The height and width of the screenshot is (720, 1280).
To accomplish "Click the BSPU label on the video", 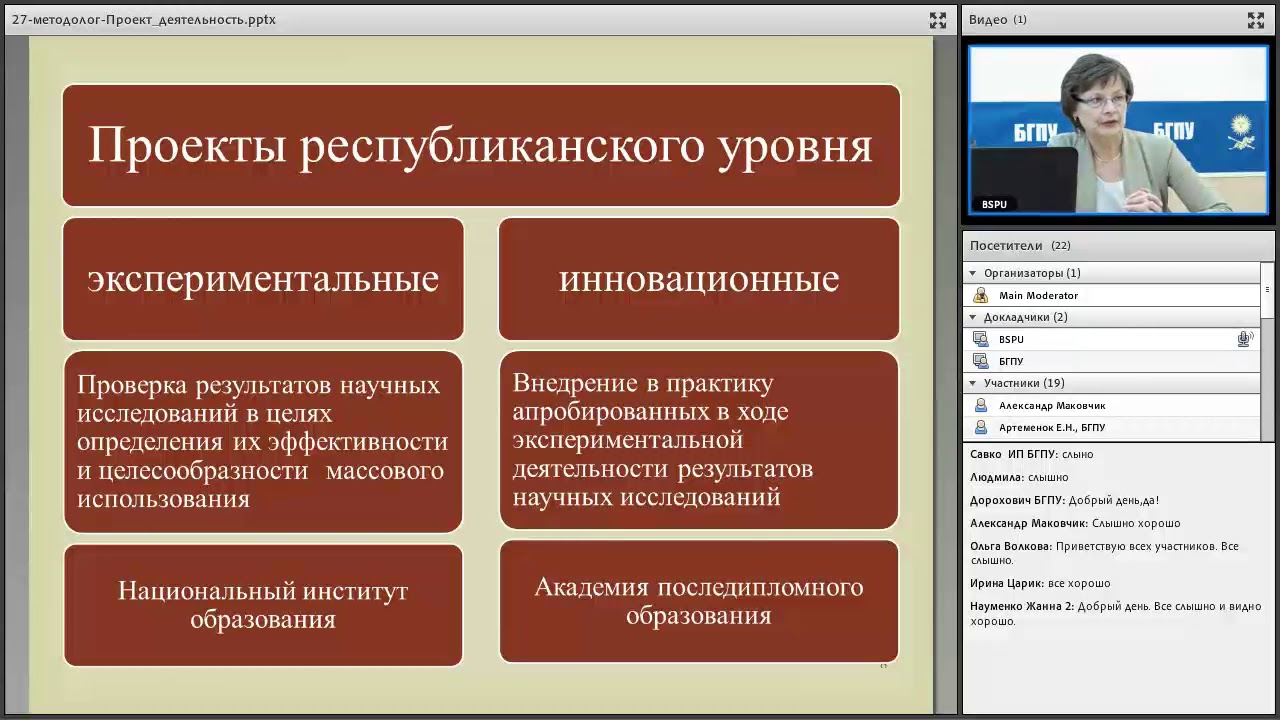I will click(x=994, y=204).
